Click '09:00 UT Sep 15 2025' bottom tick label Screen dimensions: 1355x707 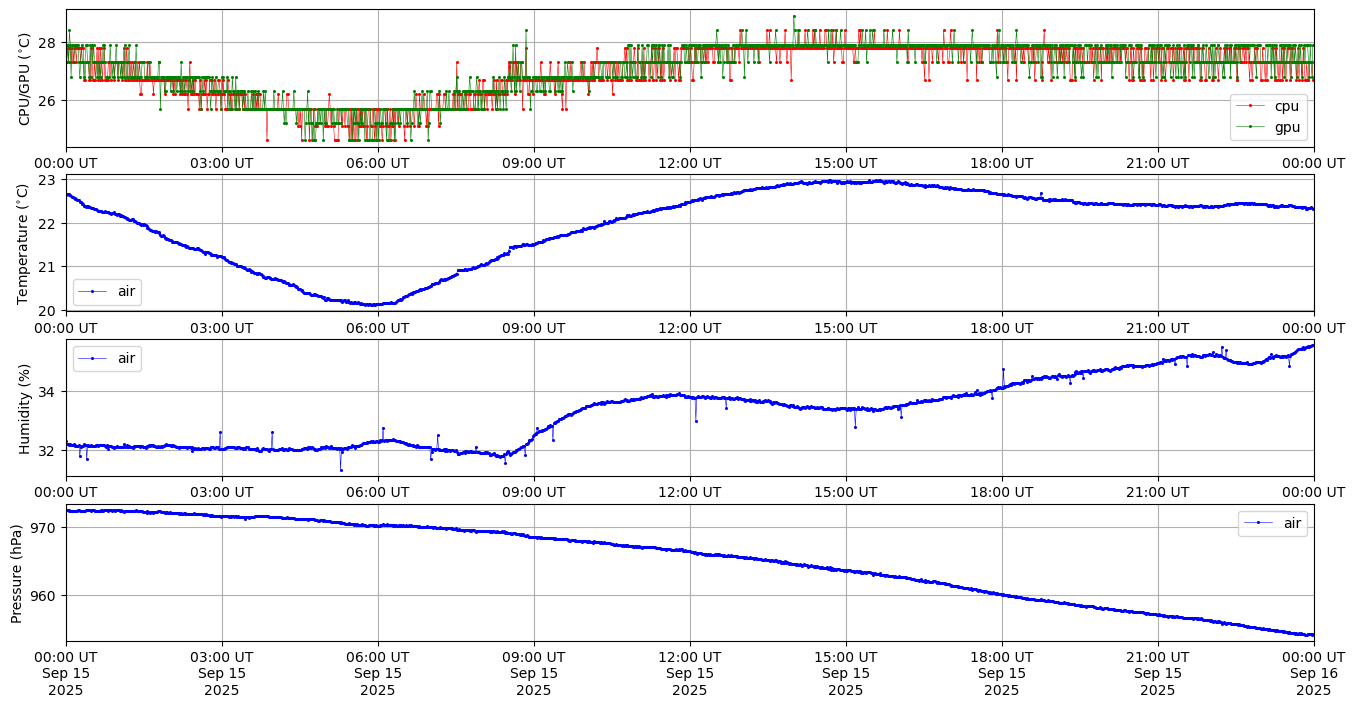534,674
